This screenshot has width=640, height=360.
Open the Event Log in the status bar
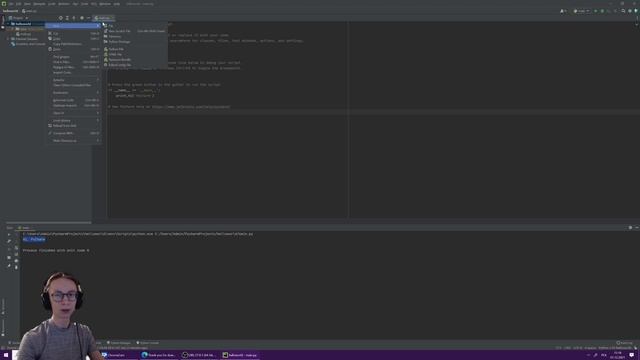(624, 343)
